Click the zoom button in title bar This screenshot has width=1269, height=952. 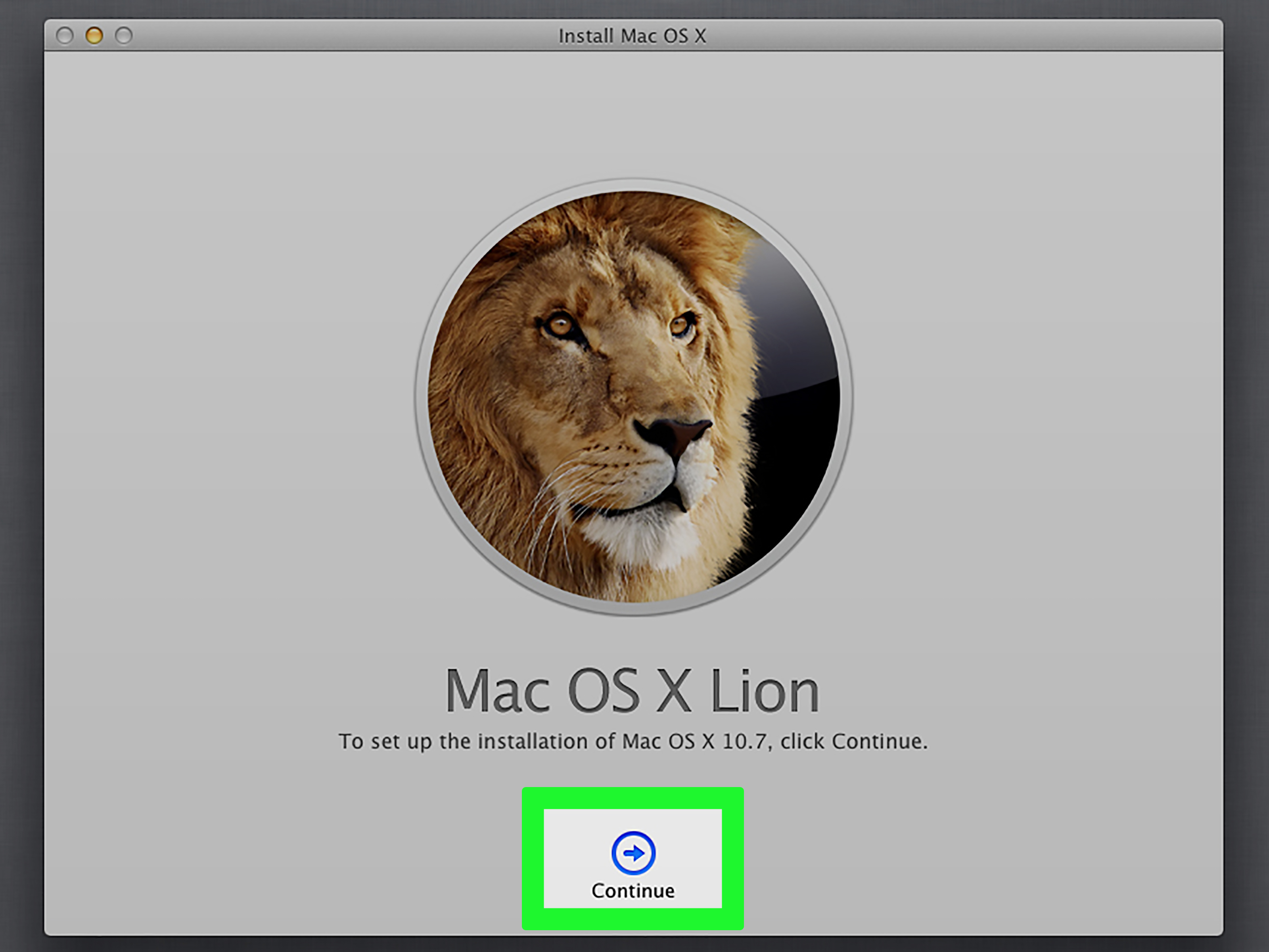pyautogui.click(x=123, y=36)
